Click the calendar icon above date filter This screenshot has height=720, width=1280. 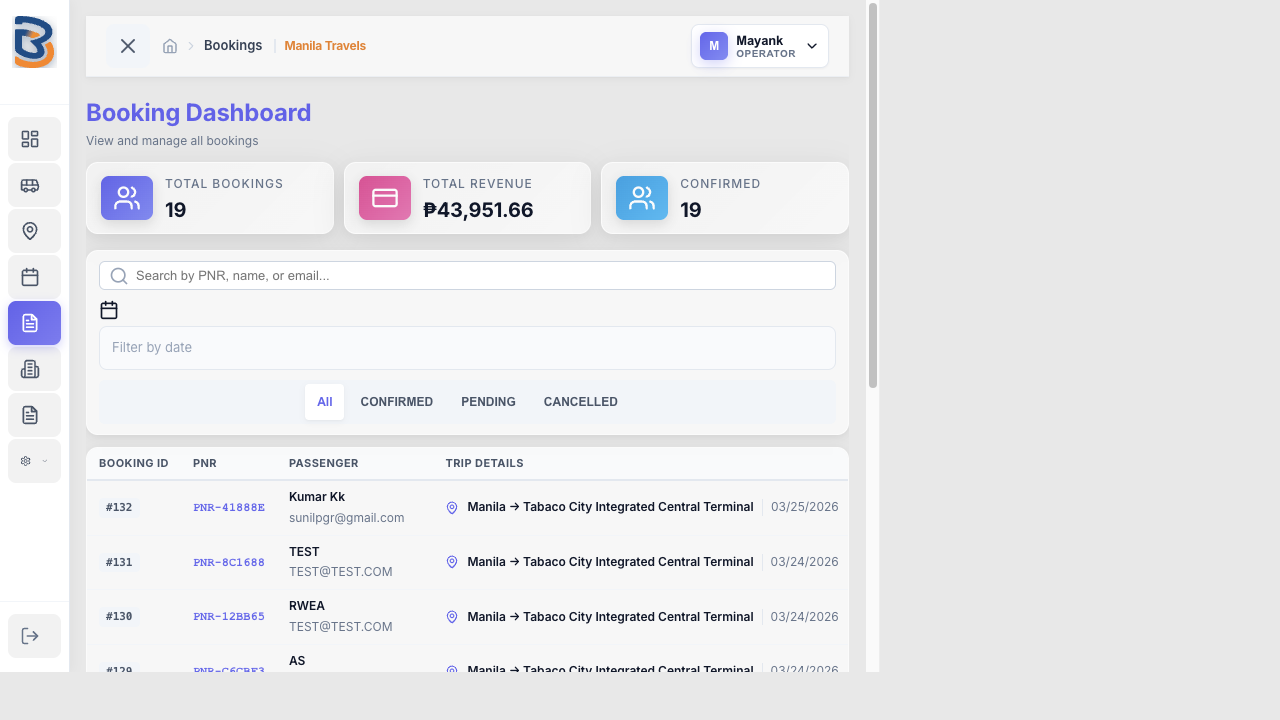[109, 310]
